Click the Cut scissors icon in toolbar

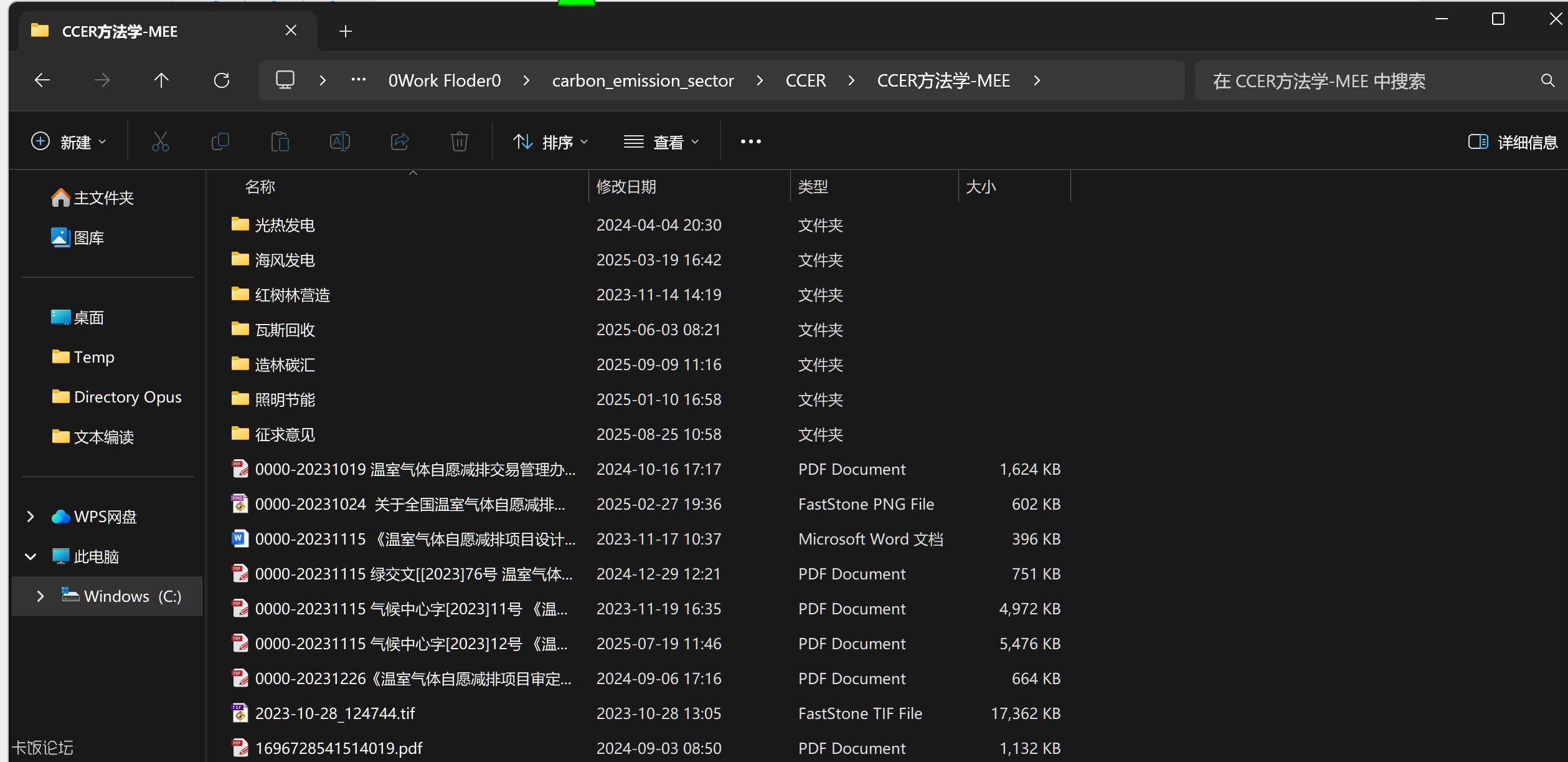160,142
